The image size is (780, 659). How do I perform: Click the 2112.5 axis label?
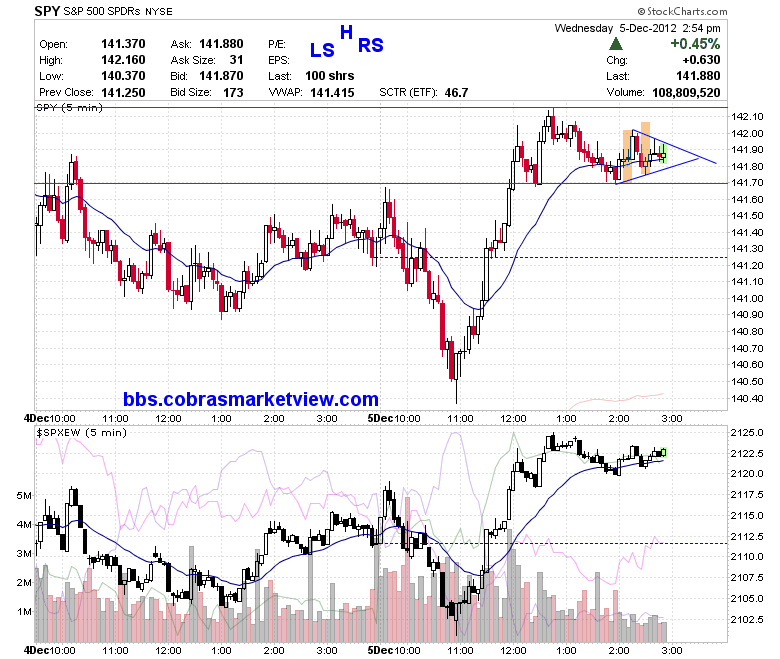coord(747,536)
